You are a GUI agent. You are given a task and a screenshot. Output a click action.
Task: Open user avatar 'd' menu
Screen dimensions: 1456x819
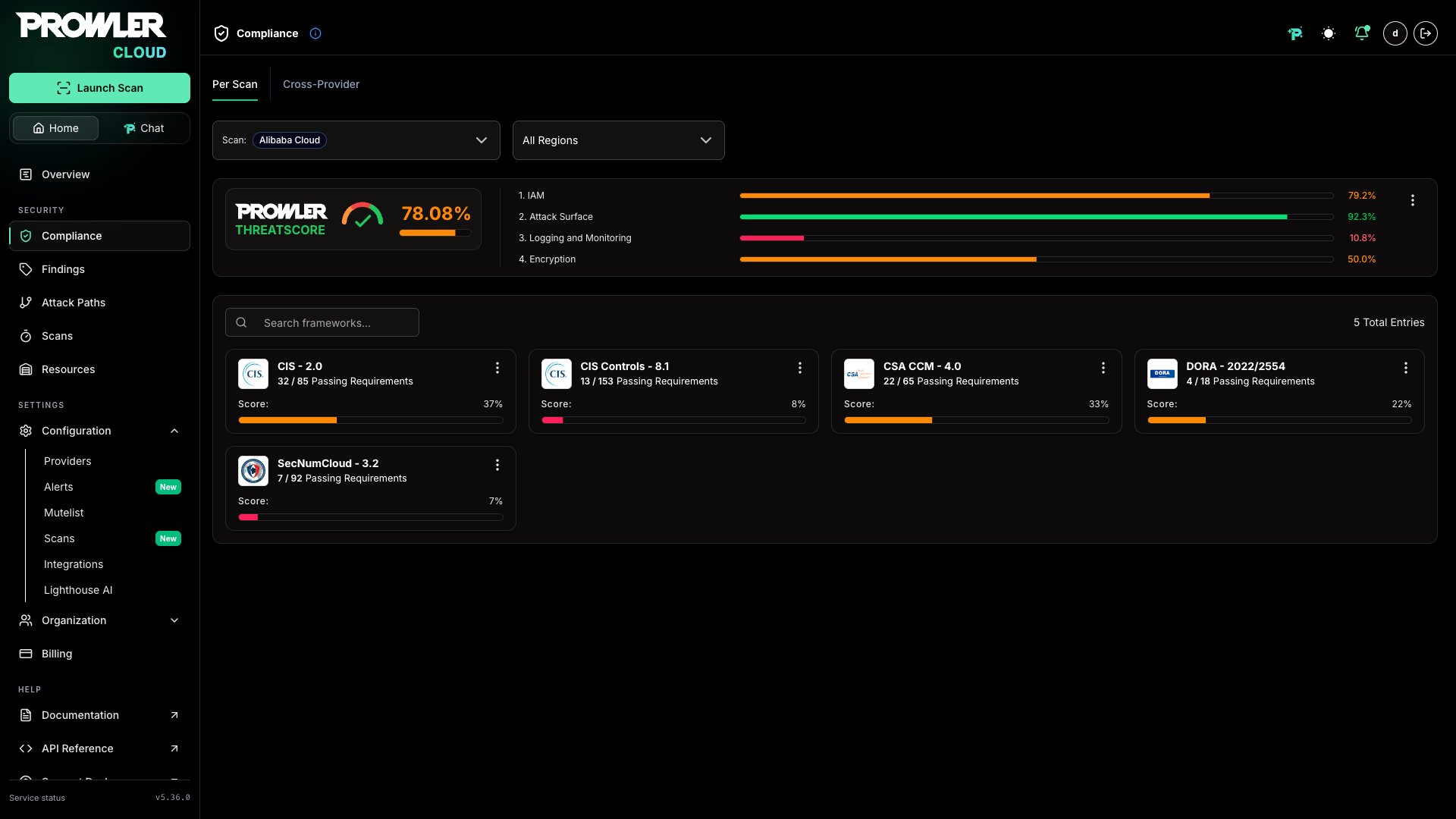coord(1395,33)
